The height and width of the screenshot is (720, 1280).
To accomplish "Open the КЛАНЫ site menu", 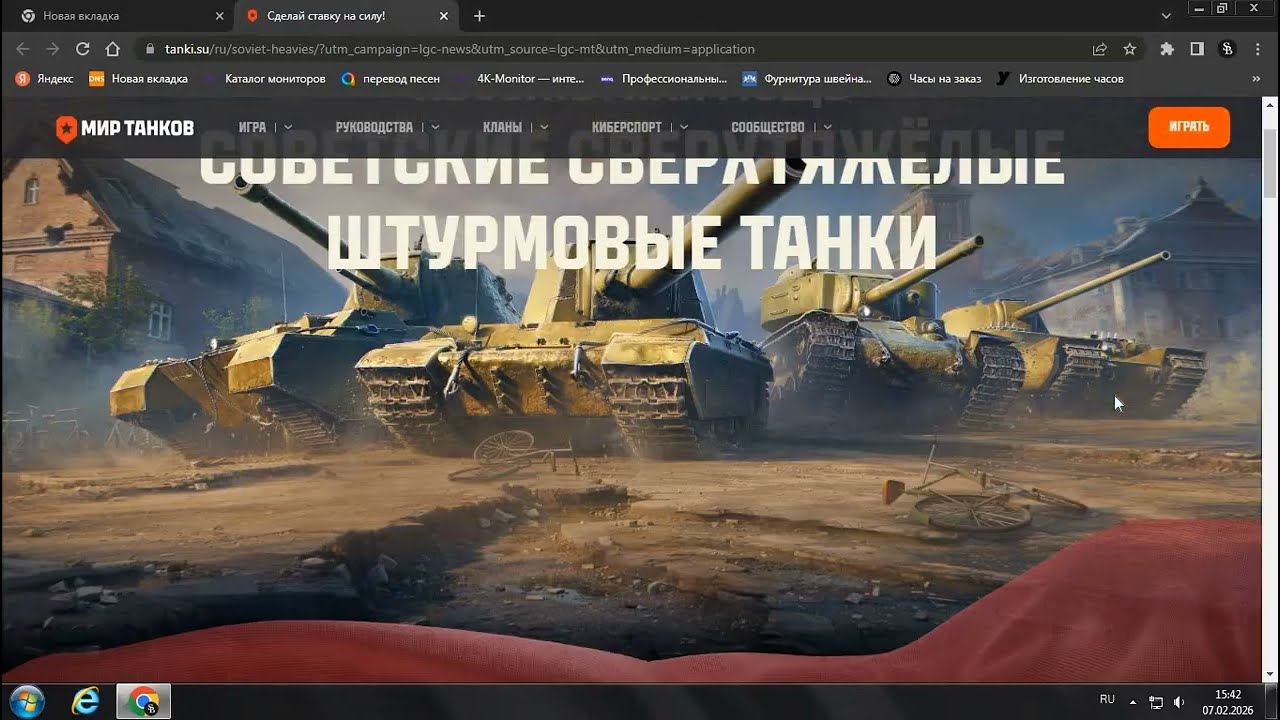I will point(502,127).
